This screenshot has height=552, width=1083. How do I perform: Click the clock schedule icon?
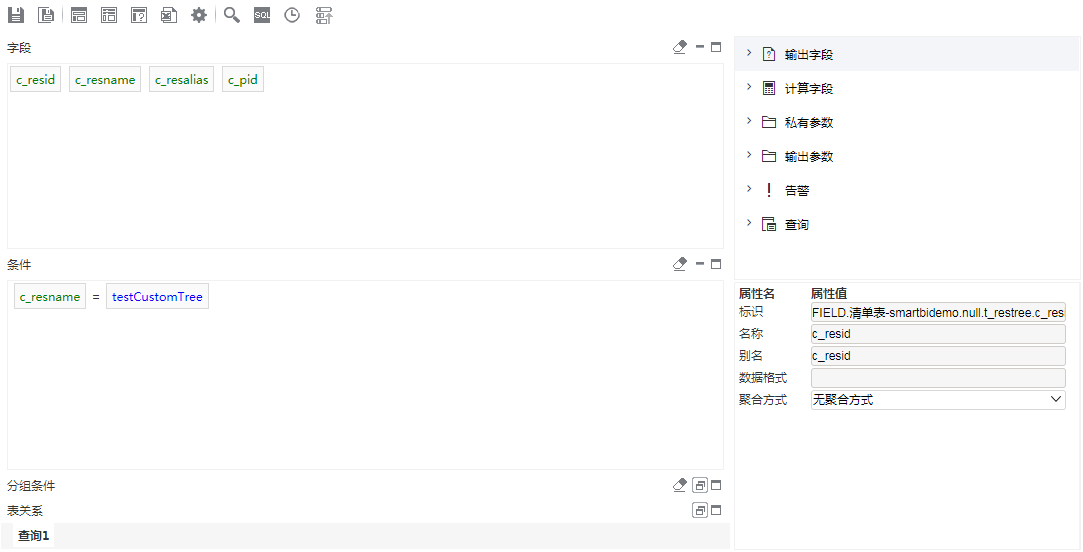point(292,15)
